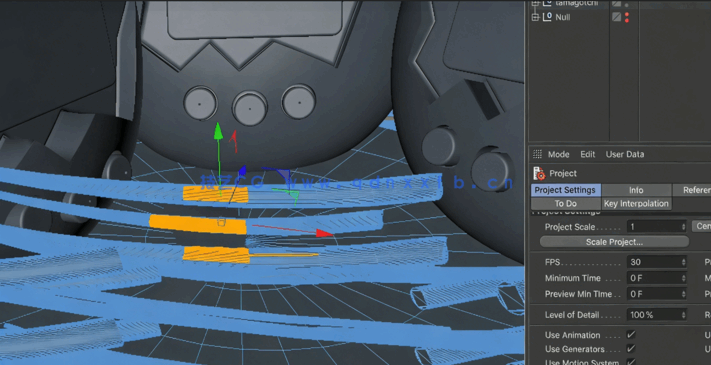Click the green Y-axis arrow gizmo
Screen dimensions: 711x365
218,131
